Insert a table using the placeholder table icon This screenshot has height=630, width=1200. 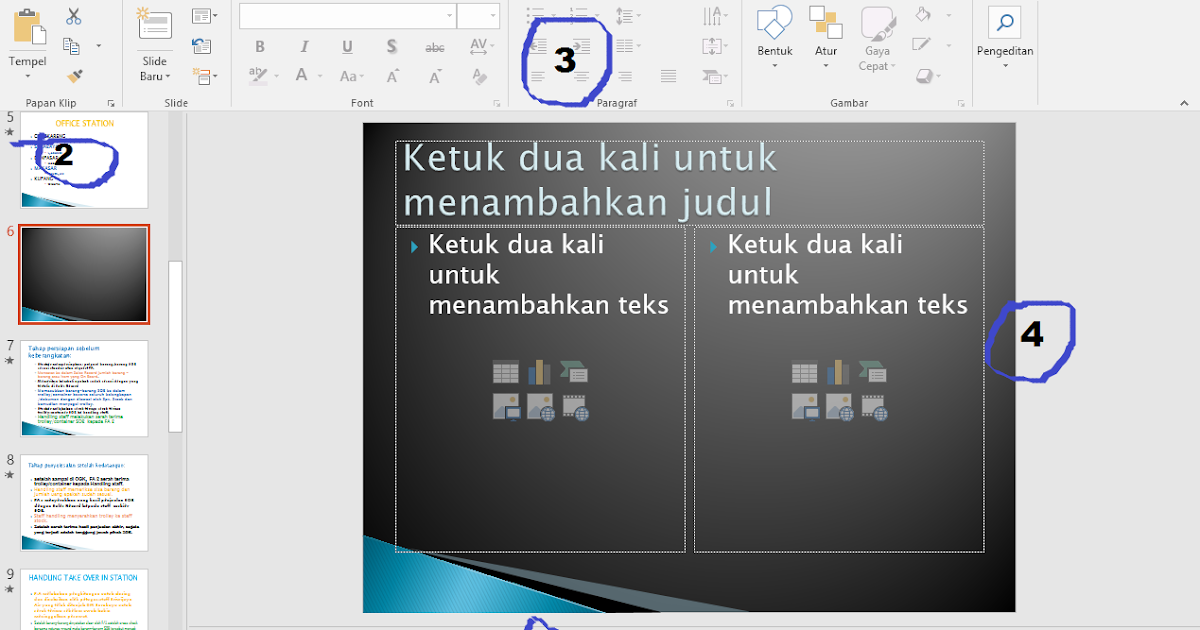point(505,372)
